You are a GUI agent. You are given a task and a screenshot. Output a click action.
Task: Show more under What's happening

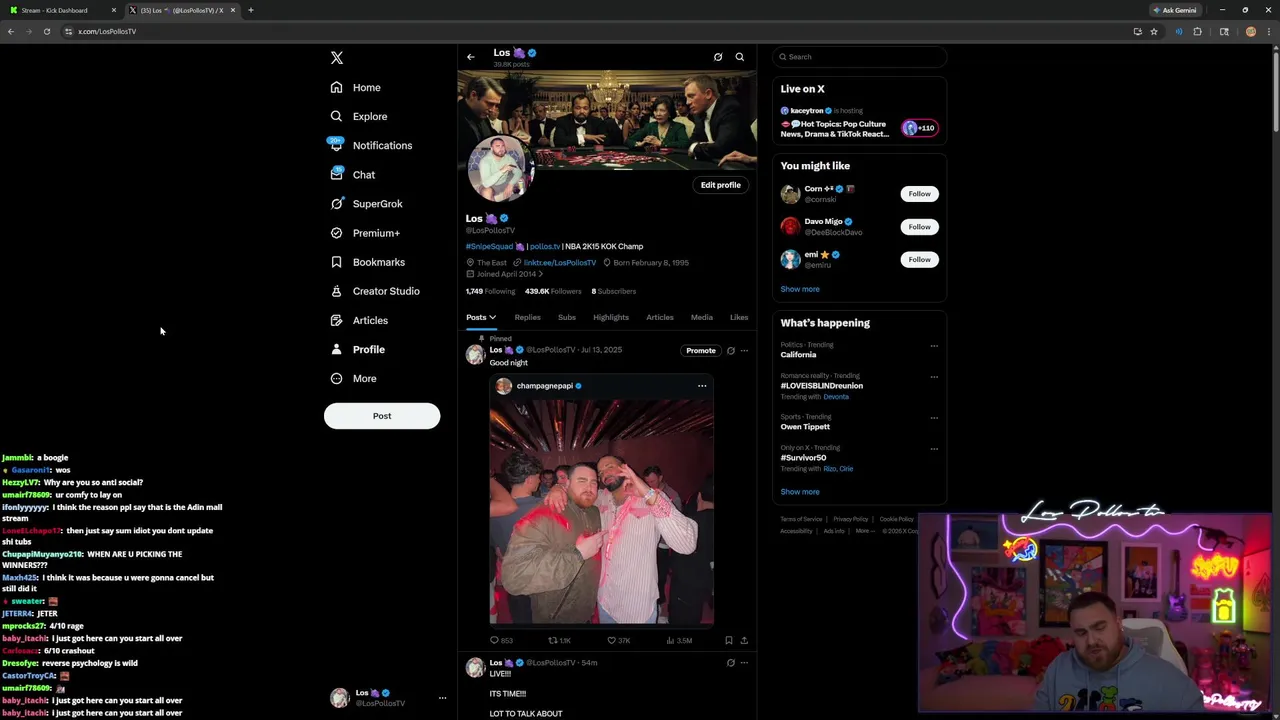click(800, 492)
